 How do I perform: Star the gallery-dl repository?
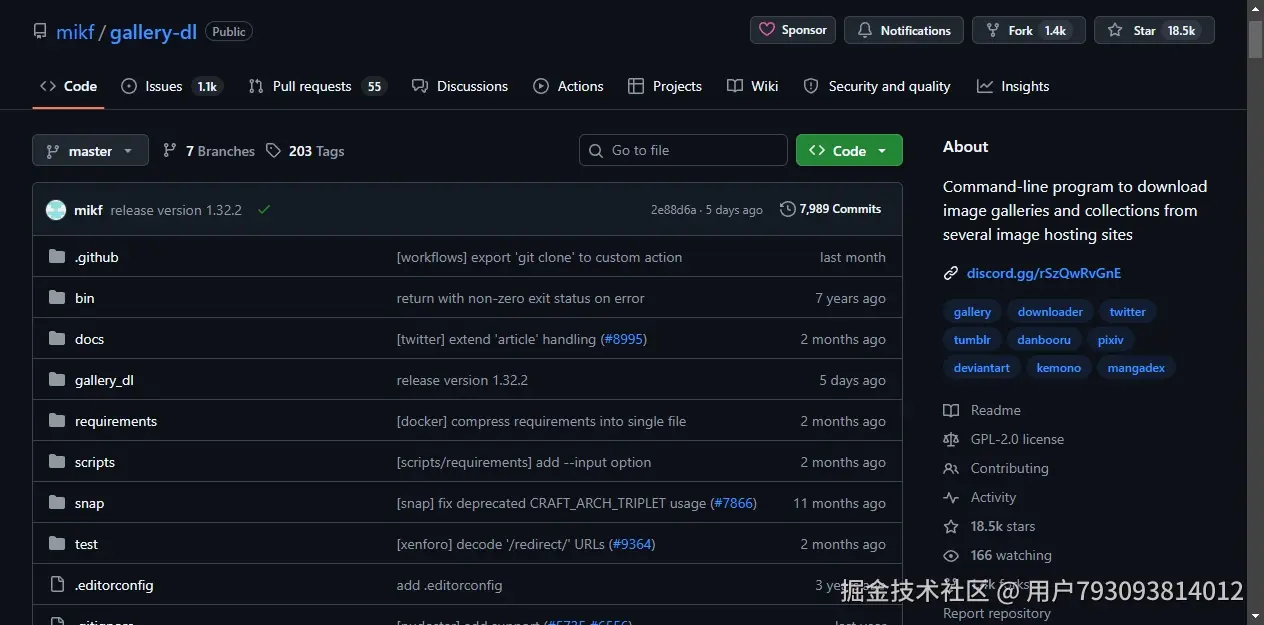pyautogui.click(x=1154, y=30)
